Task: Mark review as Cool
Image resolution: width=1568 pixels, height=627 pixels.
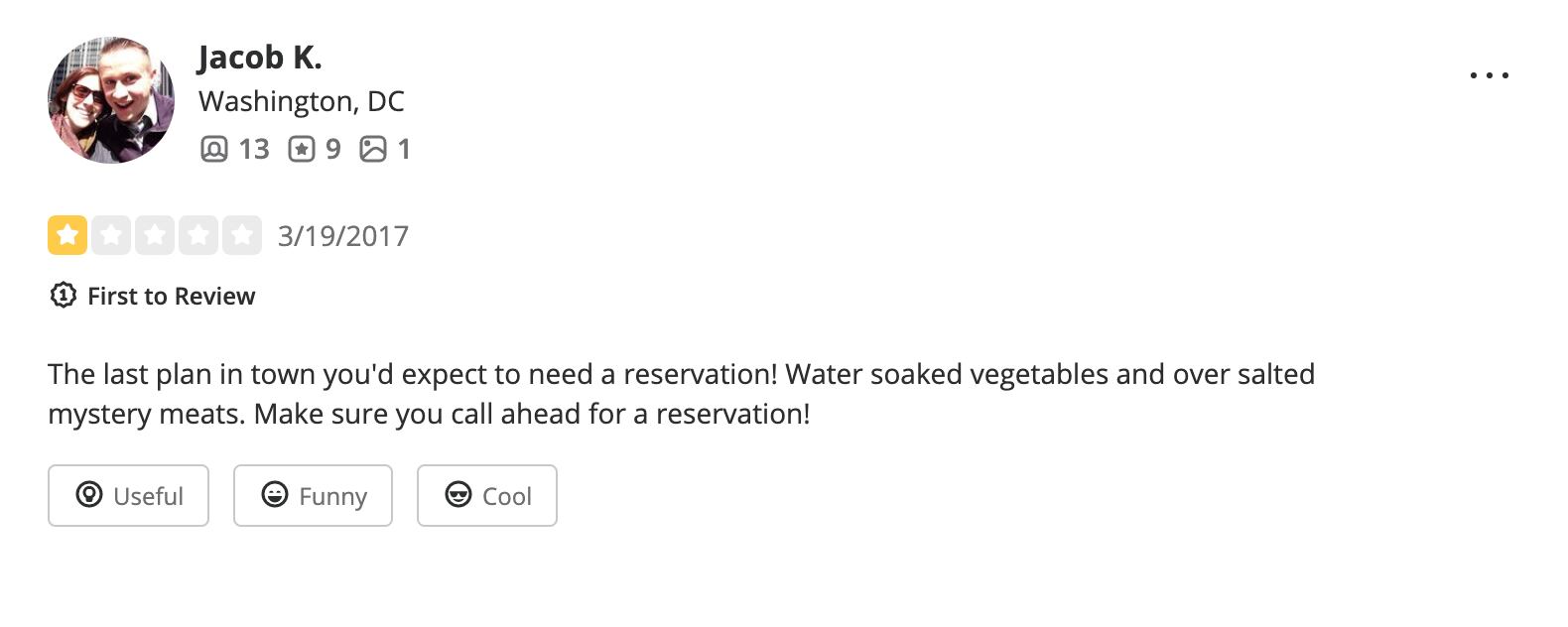Action: pyautogui.click(x=487, y=495)
